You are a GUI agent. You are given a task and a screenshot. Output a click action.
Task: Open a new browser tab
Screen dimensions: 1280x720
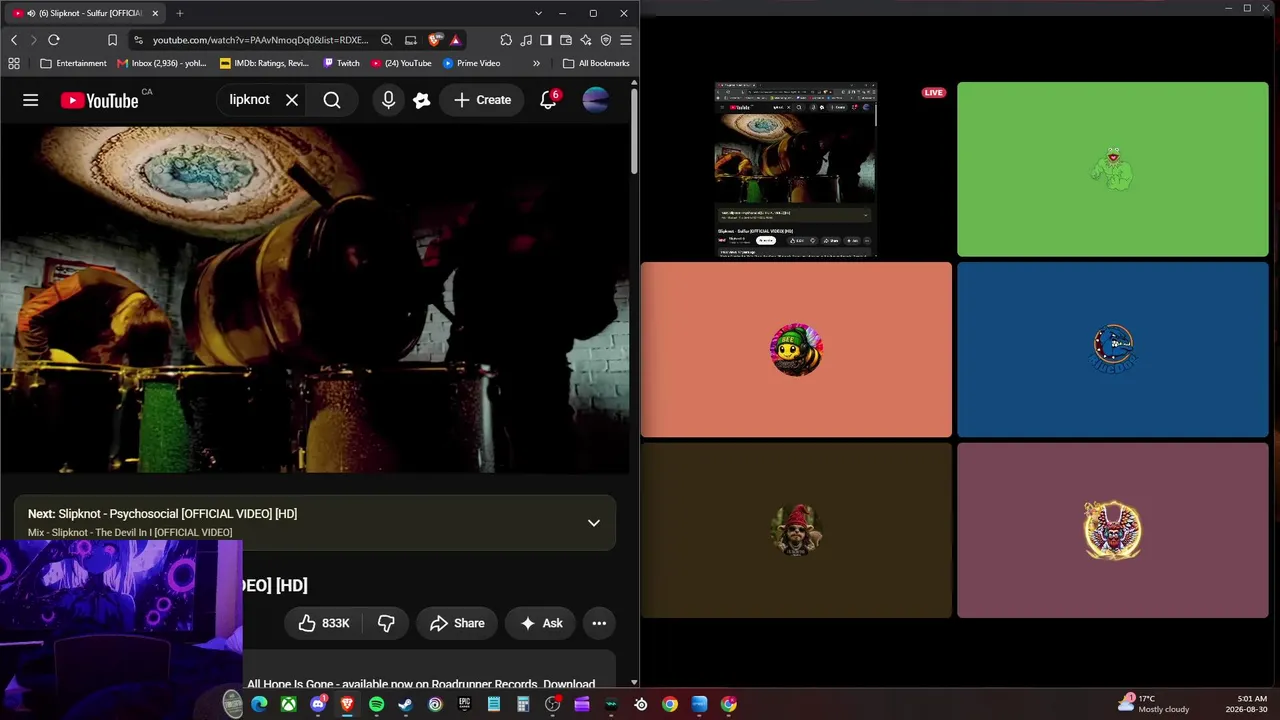(x=180, y=13)
